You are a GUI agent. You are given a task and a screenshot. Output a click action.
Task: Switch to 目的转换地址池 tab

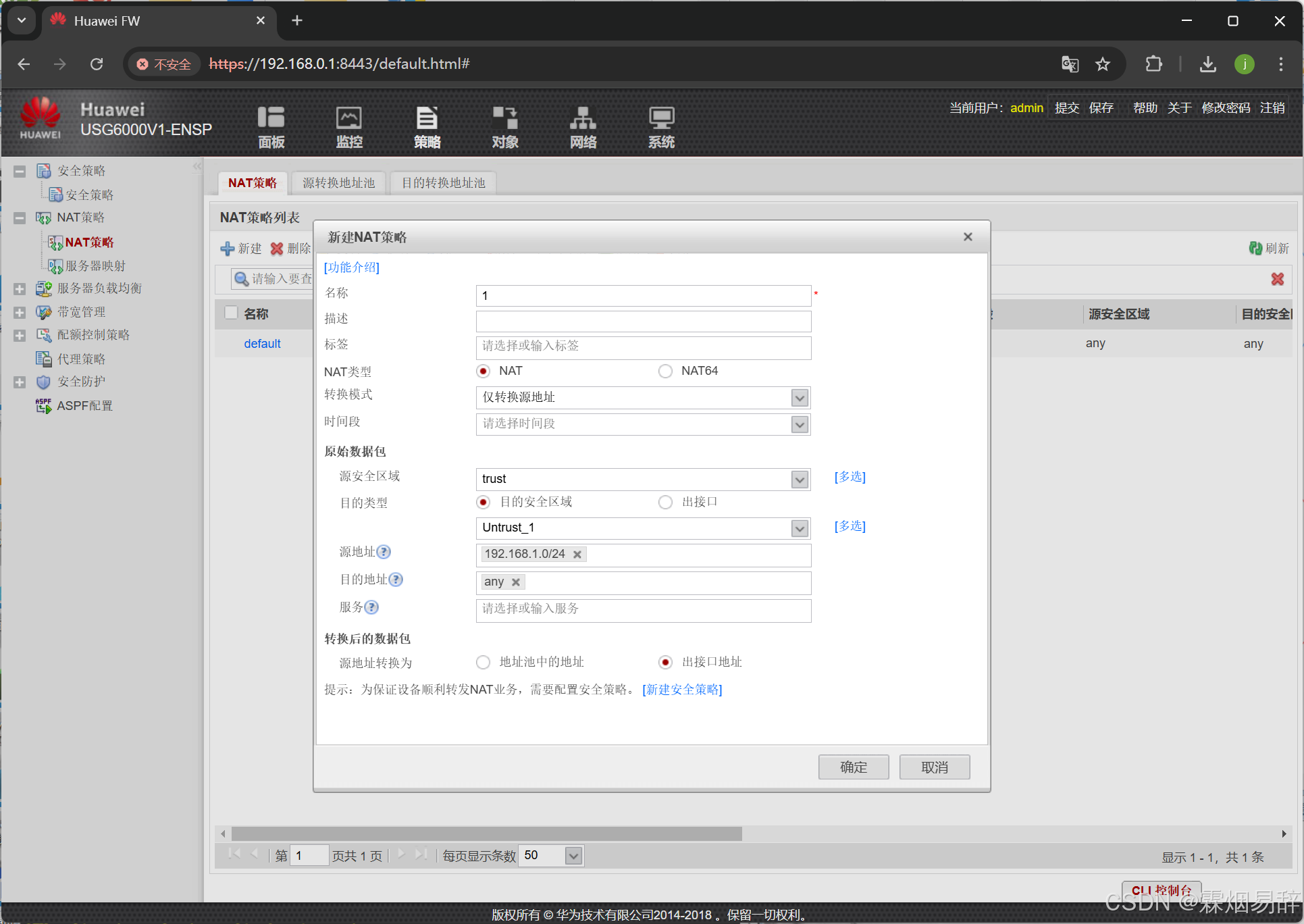(443, 183)
